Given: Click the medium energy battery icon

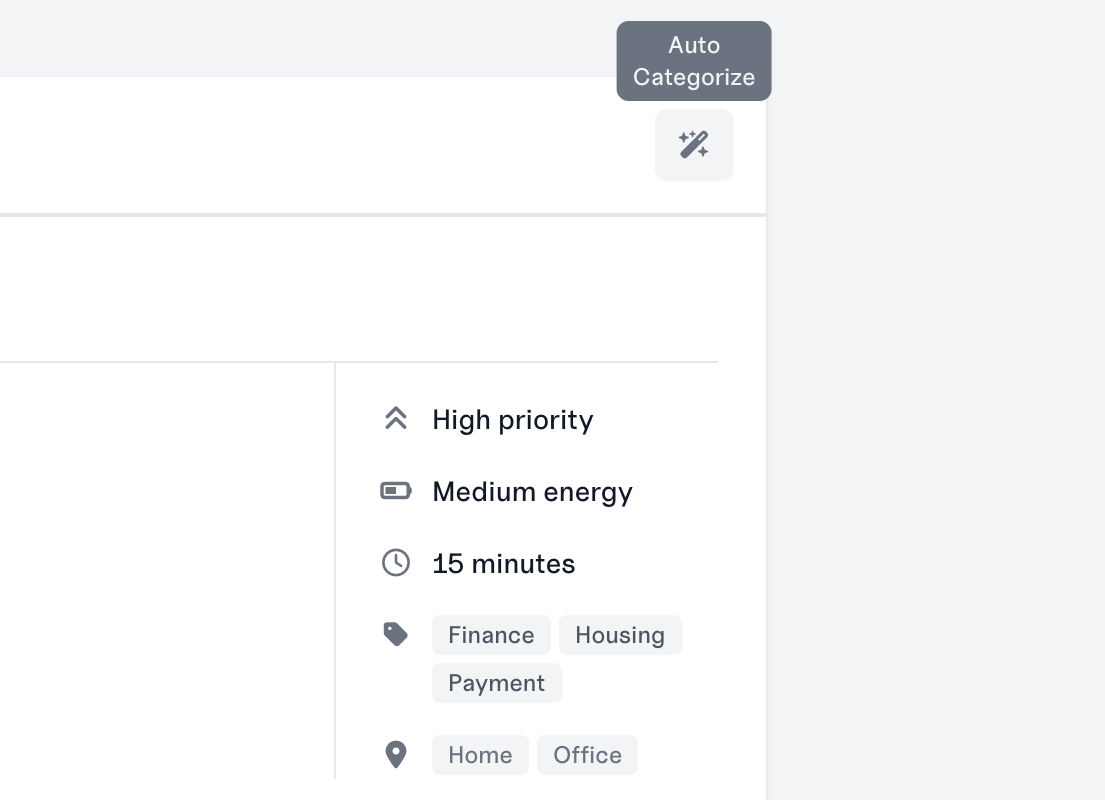Looking at the screenshot, I should pyautogui.click(x=396, y=491).
